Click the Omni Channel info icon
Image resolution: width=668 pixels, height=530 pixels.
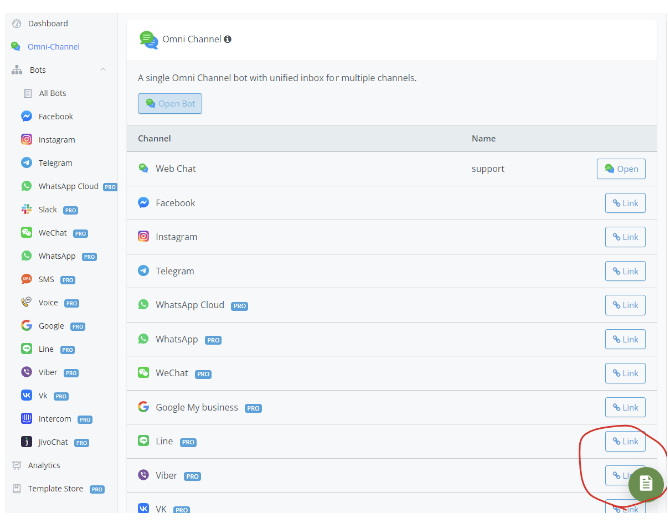pos(227,39)
